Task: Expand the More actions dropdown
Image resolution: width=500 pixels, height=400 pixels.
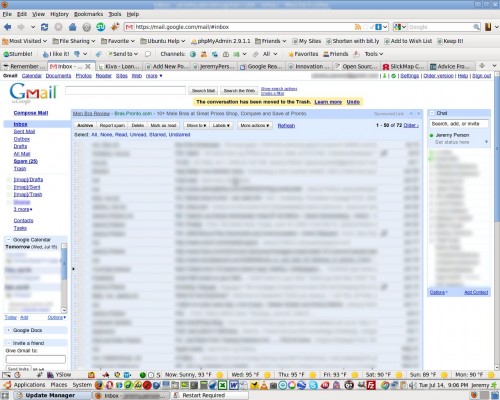Action: [255, 125]
